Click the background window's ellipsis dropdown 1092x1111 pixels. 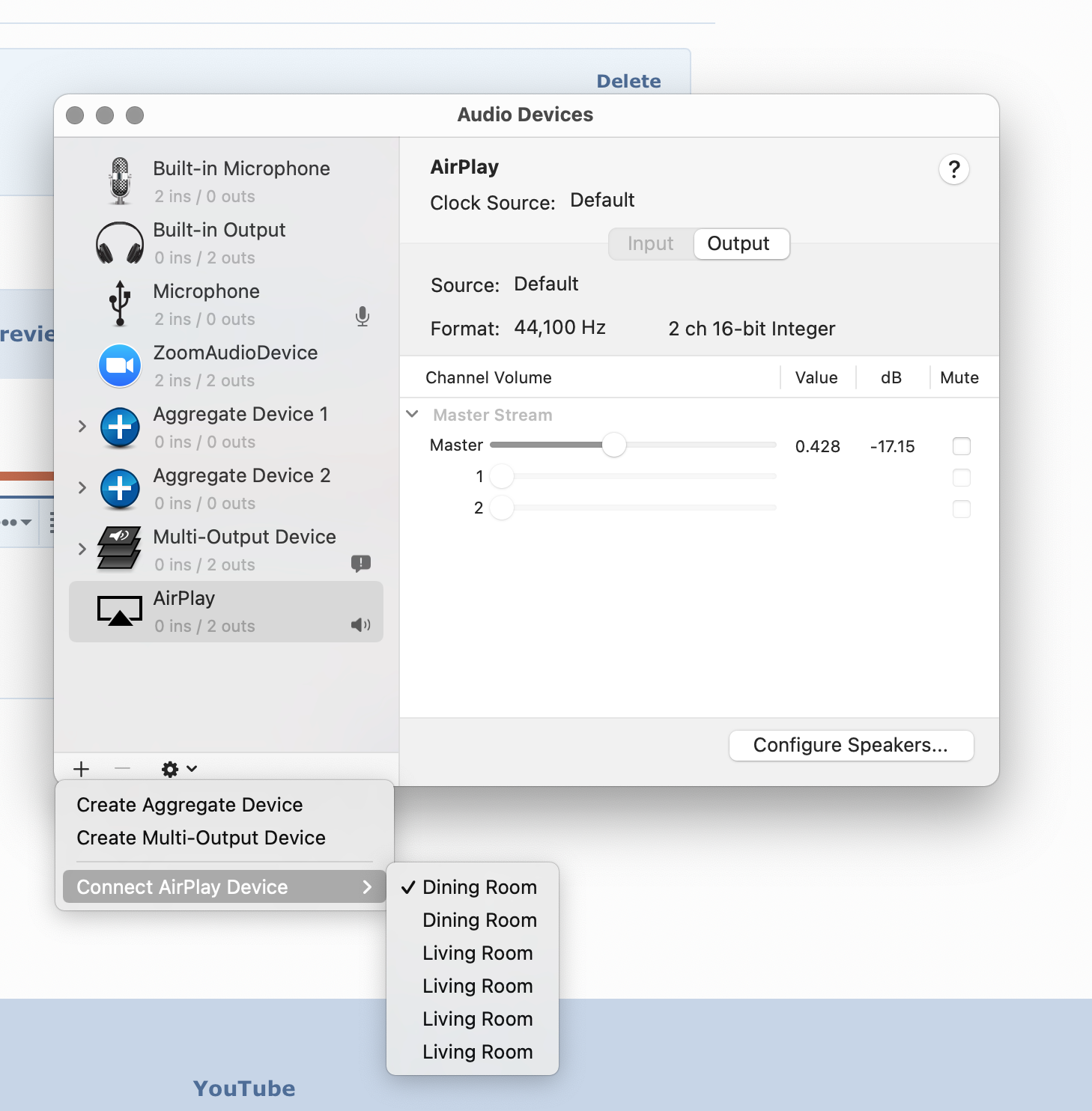[x=16, y=522]
